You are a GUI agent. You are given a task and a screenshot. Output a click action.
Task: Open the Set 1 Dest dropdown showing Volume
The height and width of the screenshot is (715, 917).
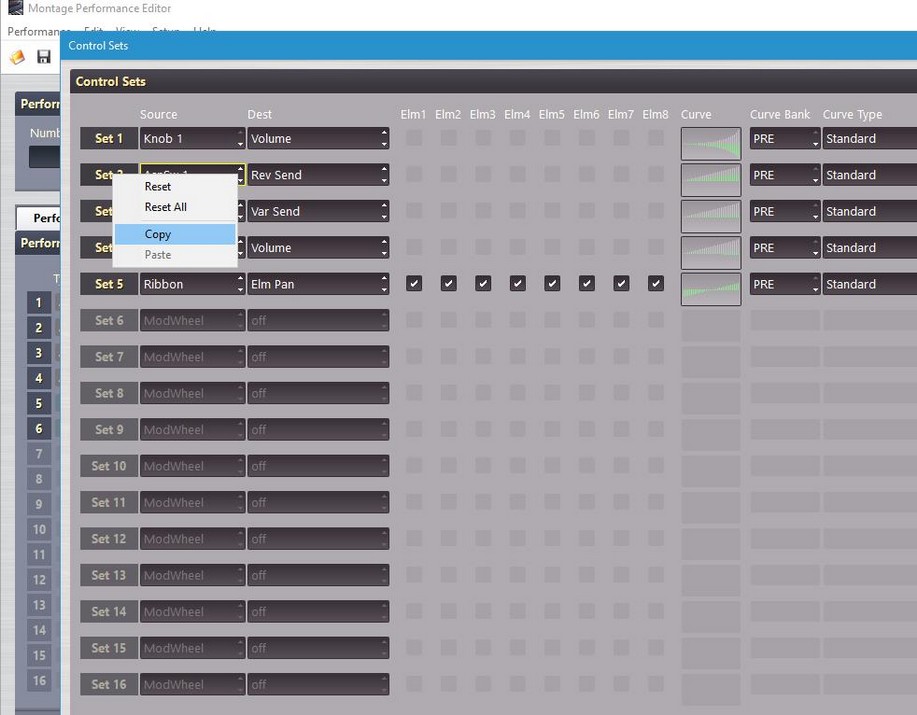point(318,139)
